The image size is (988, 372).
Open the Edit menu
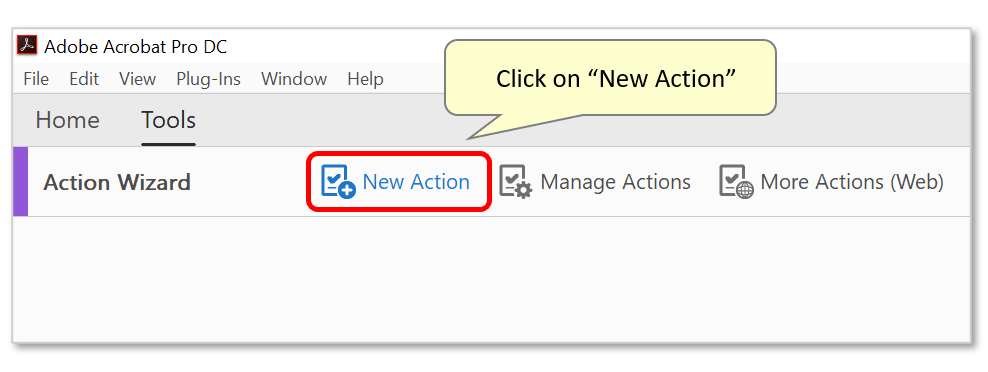tap(84, 79)
